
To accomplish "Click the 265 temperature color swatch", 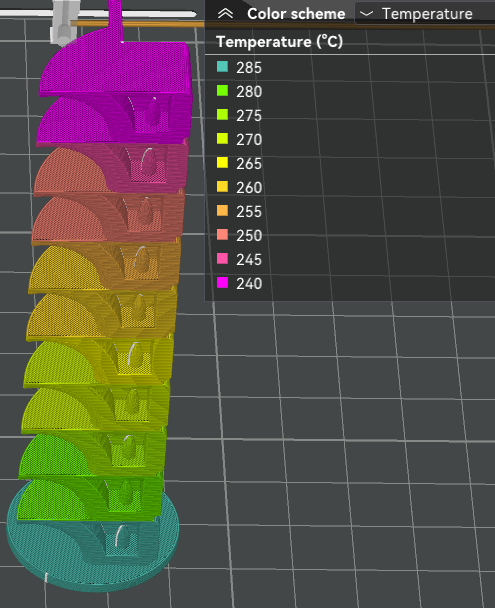I will [222, 163].
